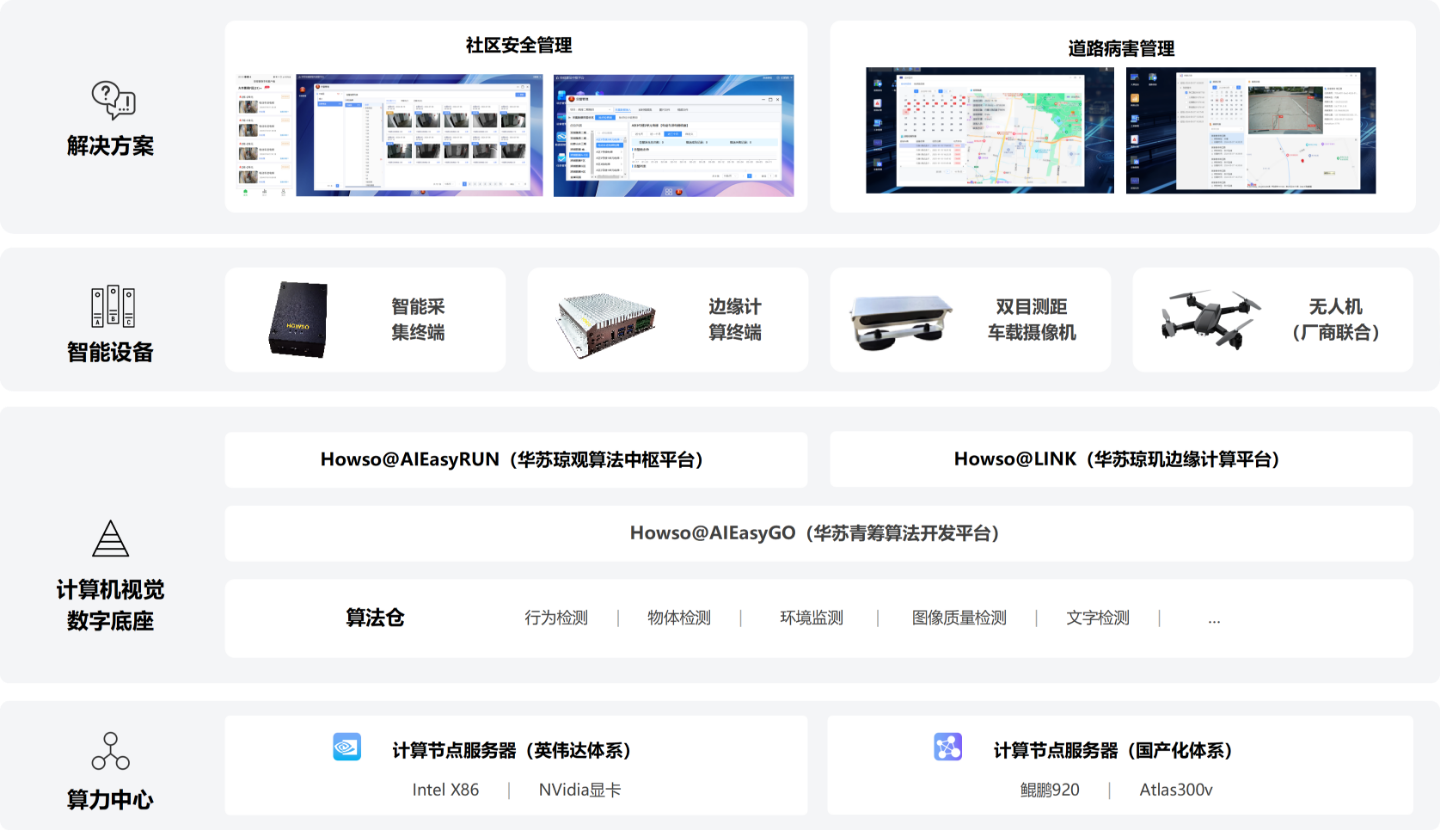
Task: Select the 边缘计算终端 hardware image
Action: pos(608,324)
